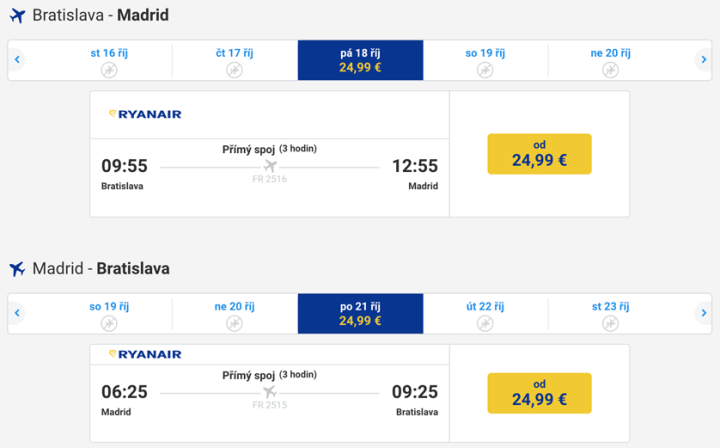Choose the 24,99 € outbound fare button

tap(539, 154)
